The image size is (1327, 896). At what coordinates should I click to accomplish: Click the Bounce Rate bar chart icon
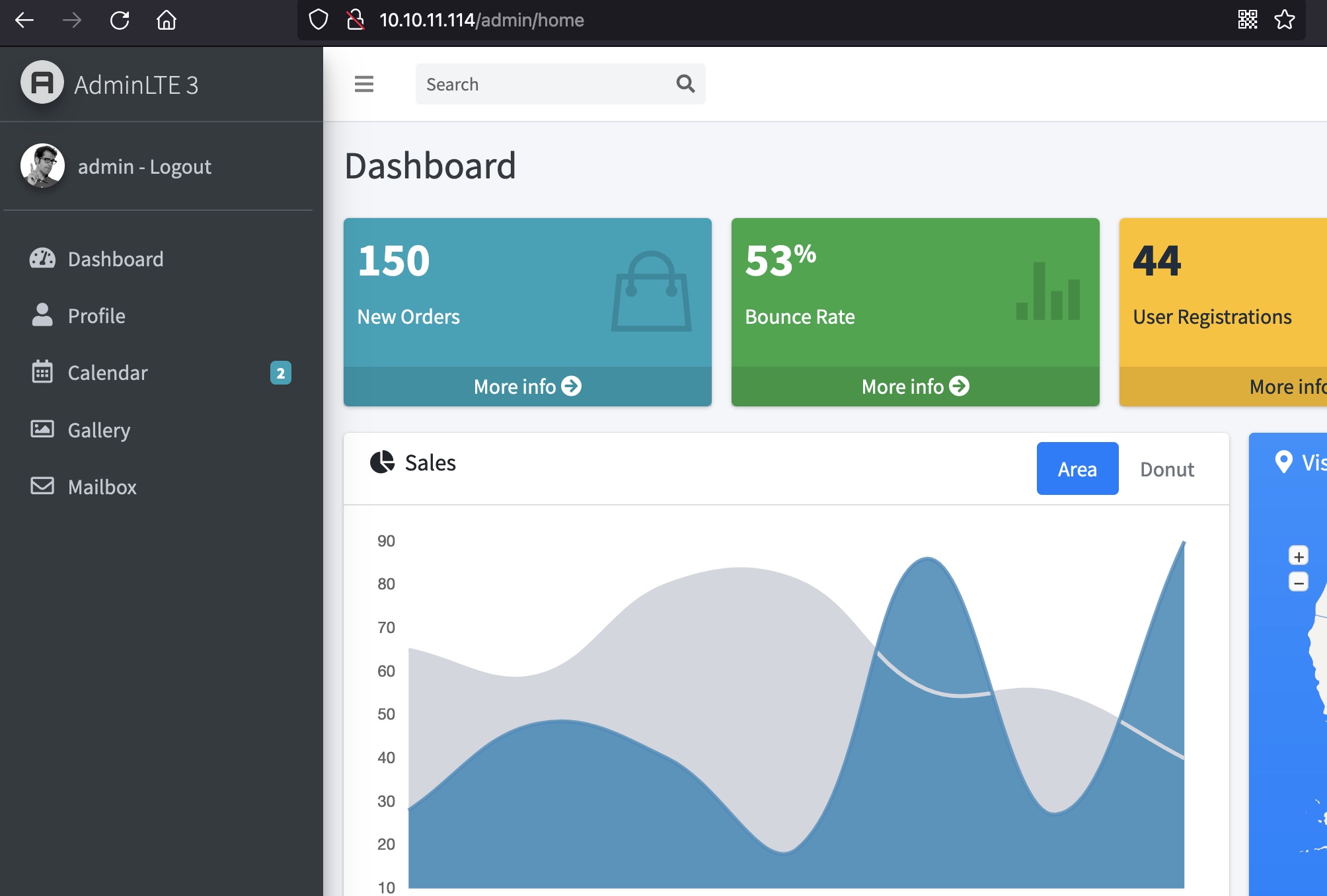[x=1048, y=291]
